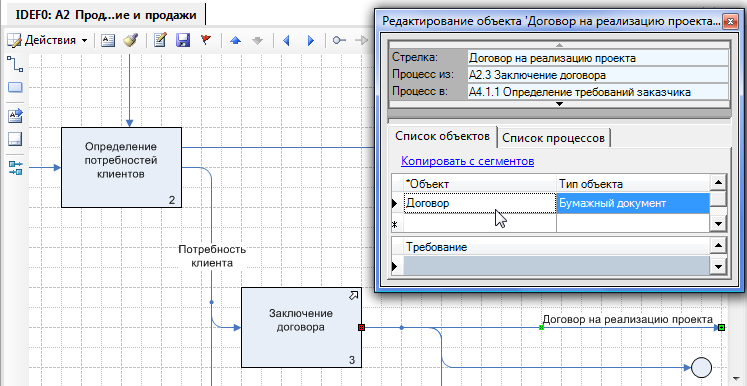The width and height of the screenshot is (747, 386).
Task: Expand properties with the black down triangle
Action: pyautogui.click(x=560, y=104)
